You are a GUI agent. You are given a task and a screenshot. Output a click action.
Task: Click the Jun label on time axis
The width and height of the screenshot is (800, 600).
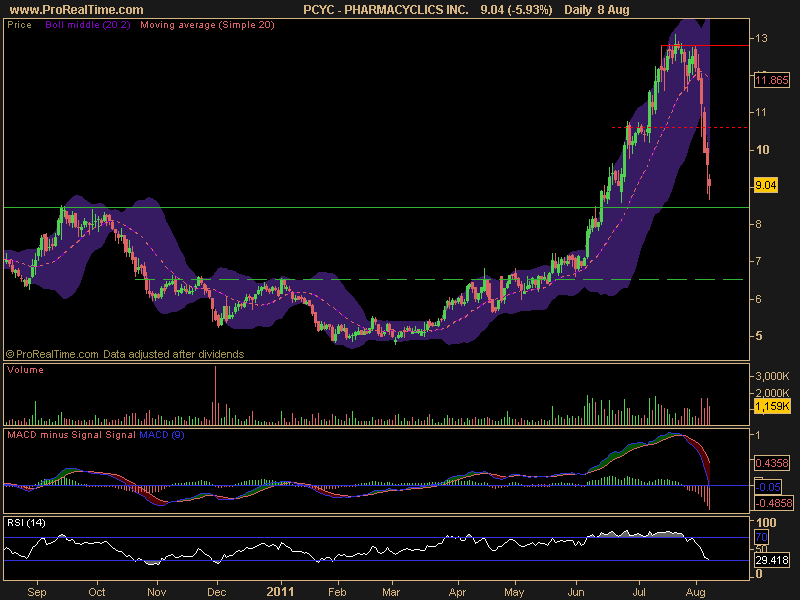[577, 592]
